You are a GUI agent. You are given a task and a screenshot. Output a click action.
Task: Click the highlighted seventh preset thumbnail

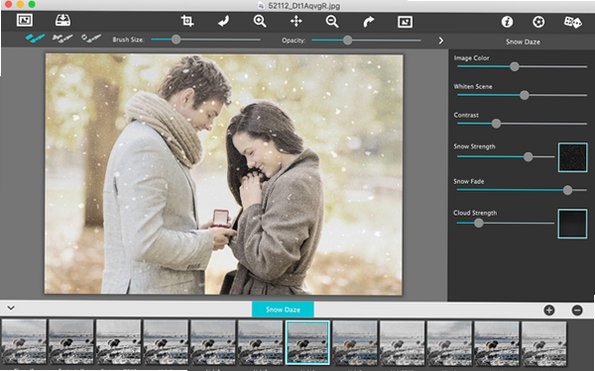click(307, 343)
